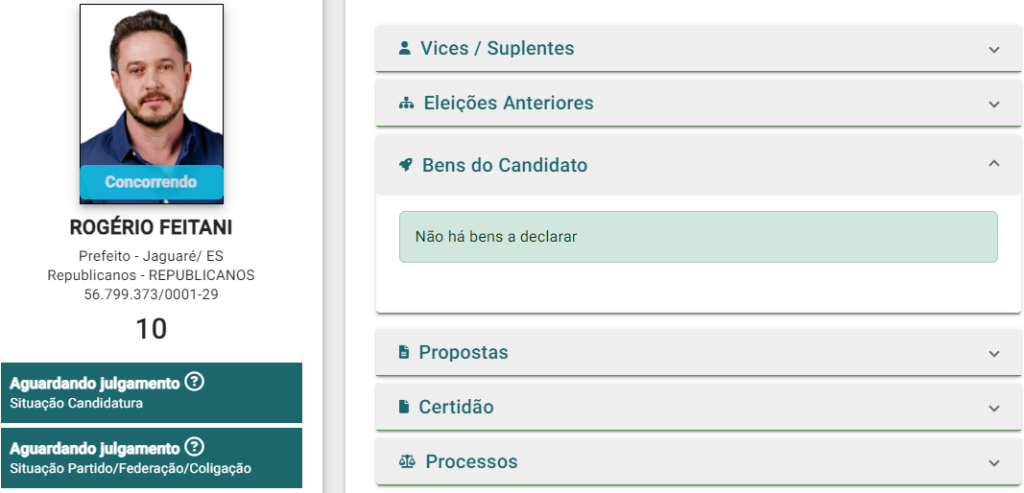Click the rocket icon beside Bens do Candidato
Image resolution: width=1024 pixels, height=493 pixels.
pos(406,165)
